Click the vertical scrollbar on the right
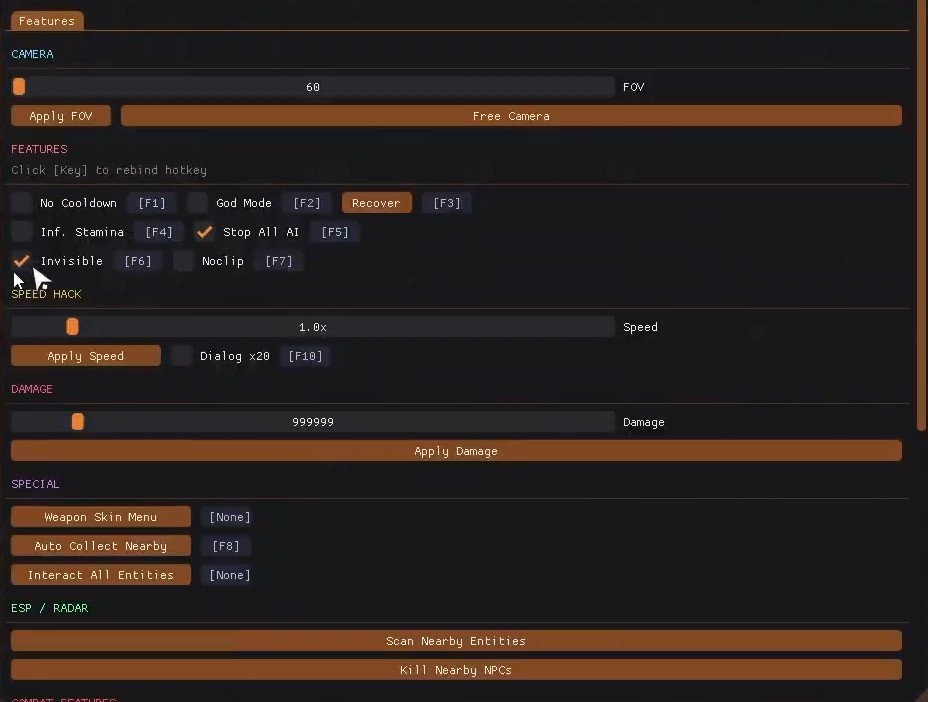928x702 pixels. [920, 216]
